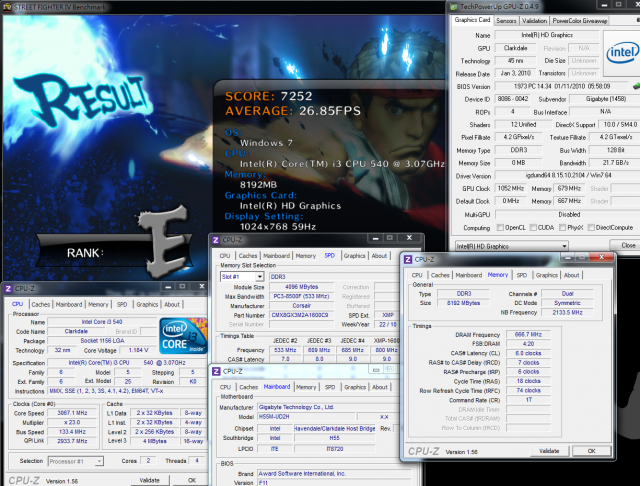Image resolution: width=641 pixels, height=486 pixels.
Task: Click the Package value Socket 1156 LGA
Action: pos(102,340)
